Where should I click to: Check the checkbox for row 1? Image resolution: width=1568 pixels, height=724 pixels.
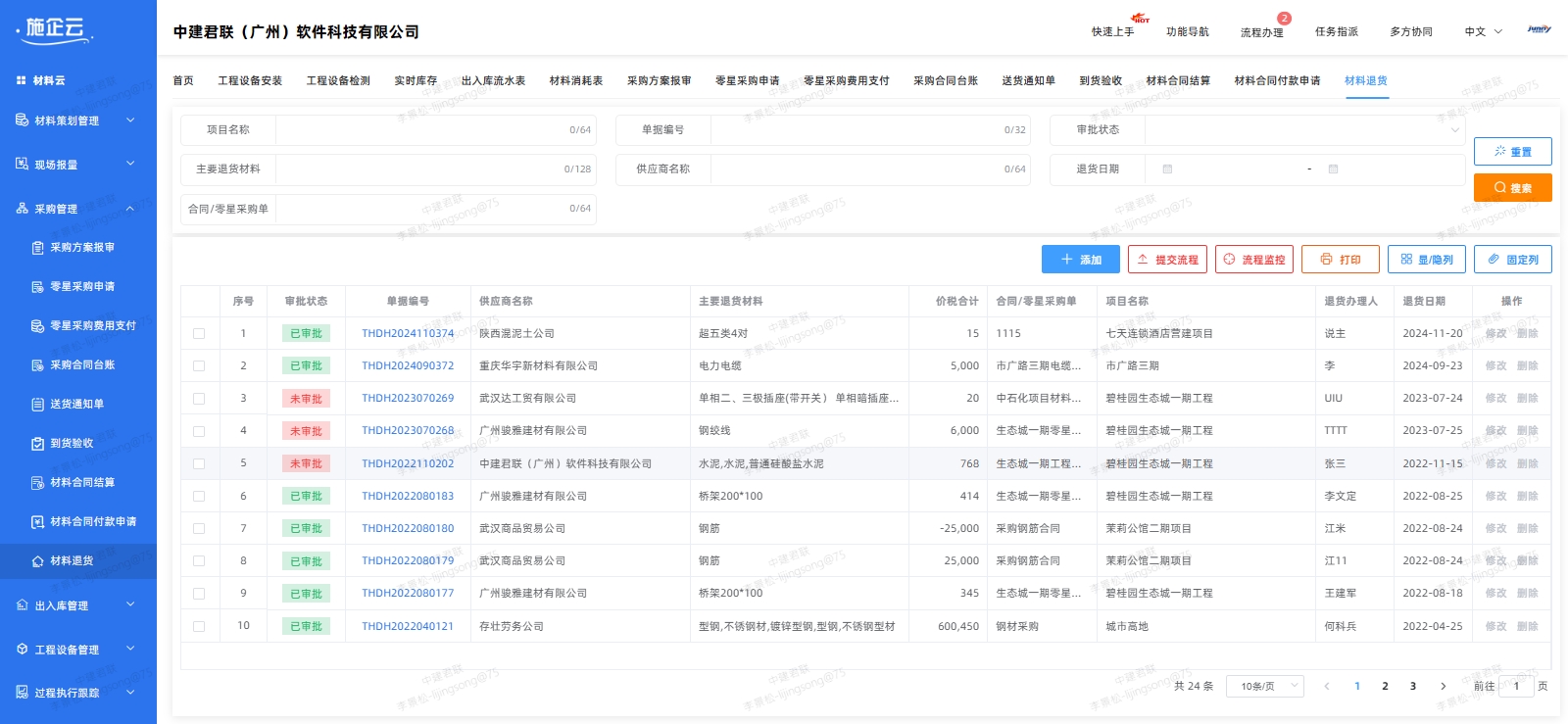click(199, 334)
